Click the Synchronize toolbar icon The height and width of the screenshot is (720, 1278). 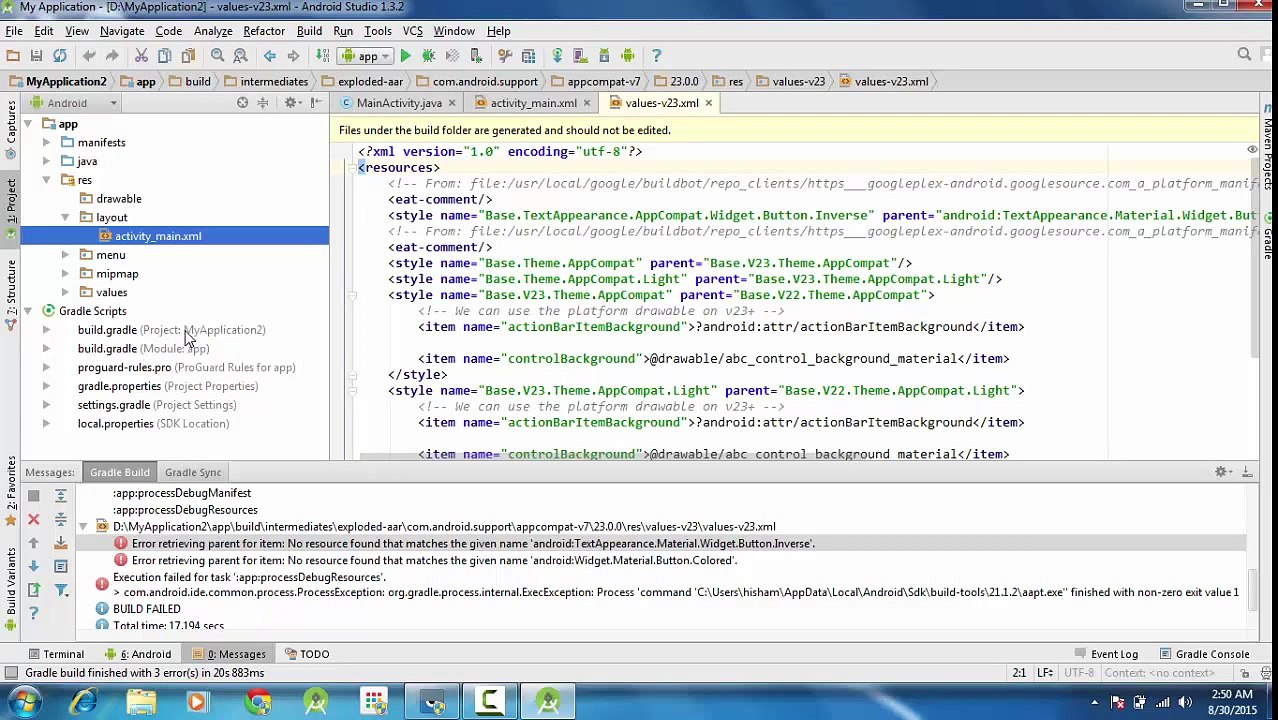[x=60, y=56]
